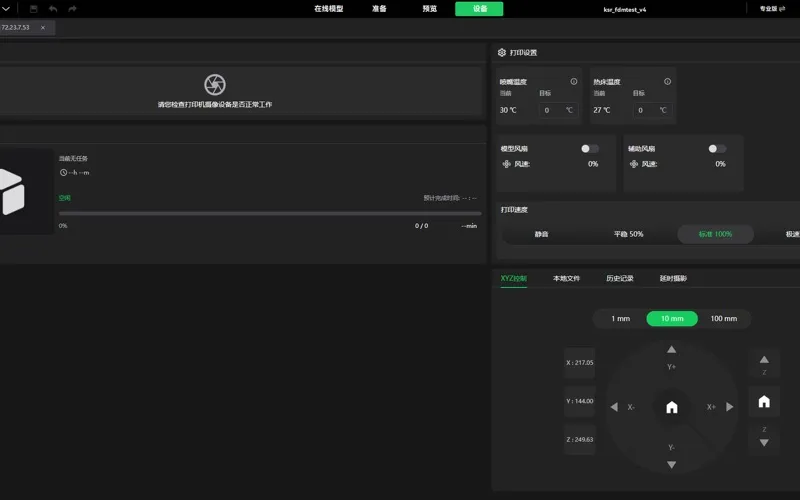Raise Z axis with the up arrow
Viewport: 800px width, 500px height.
[x=764, y=360]
